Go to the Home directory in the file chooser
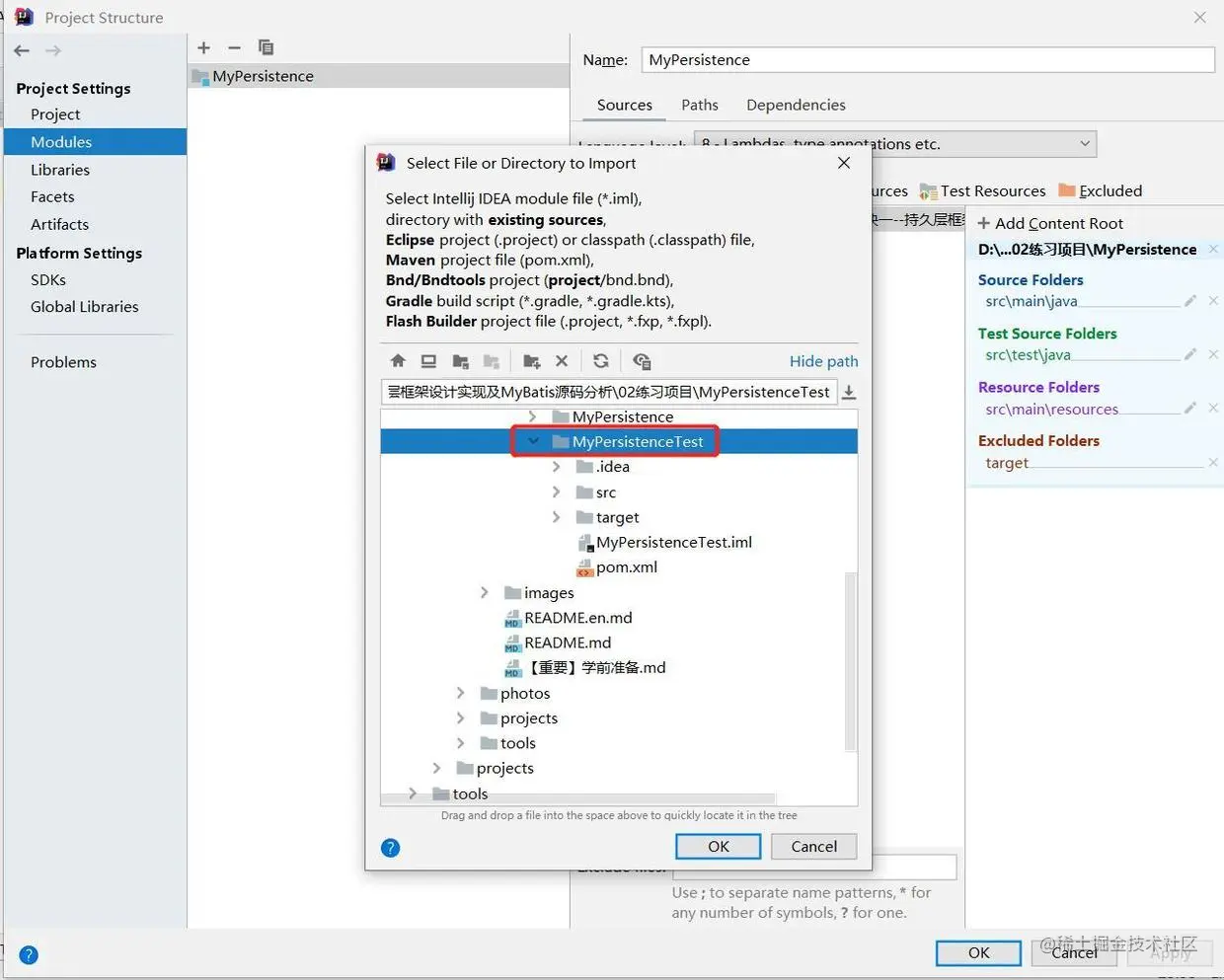The image size is (1224, 980). tap(398, 361)
